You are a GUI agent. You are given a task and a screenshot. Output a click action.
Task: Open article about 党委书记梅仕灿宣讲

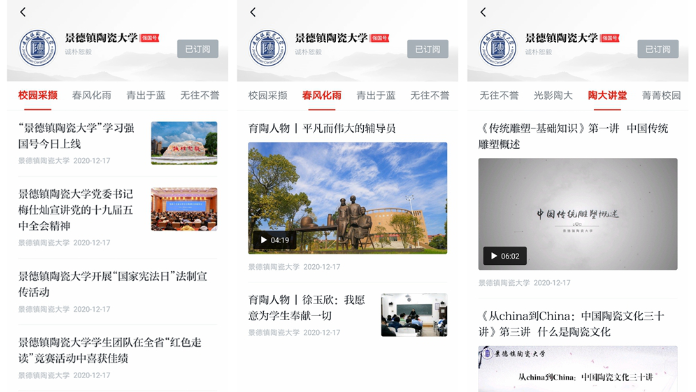75,210
